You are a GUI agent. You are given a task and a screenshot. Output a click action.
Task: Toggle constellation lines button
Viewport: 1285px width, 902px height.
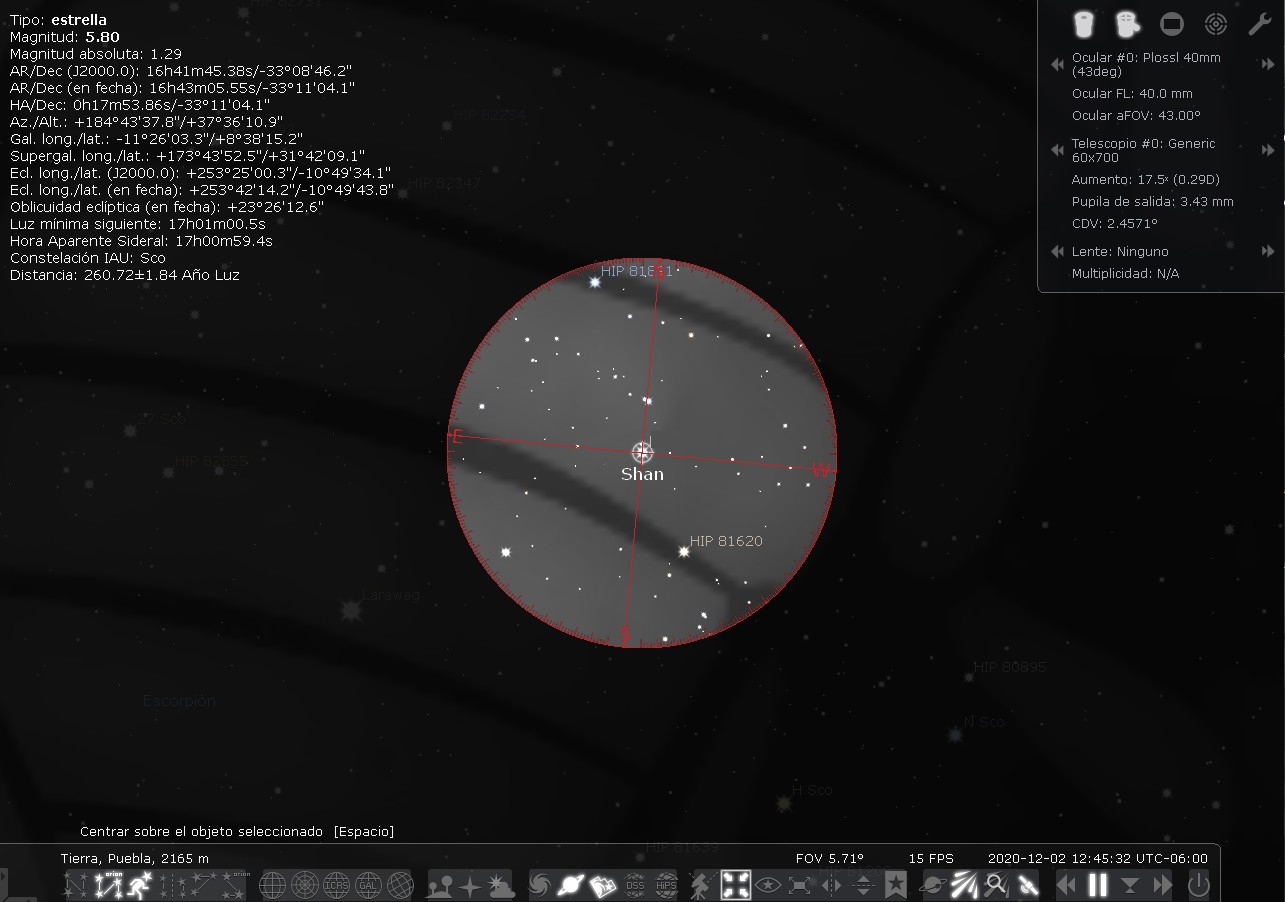76,885
